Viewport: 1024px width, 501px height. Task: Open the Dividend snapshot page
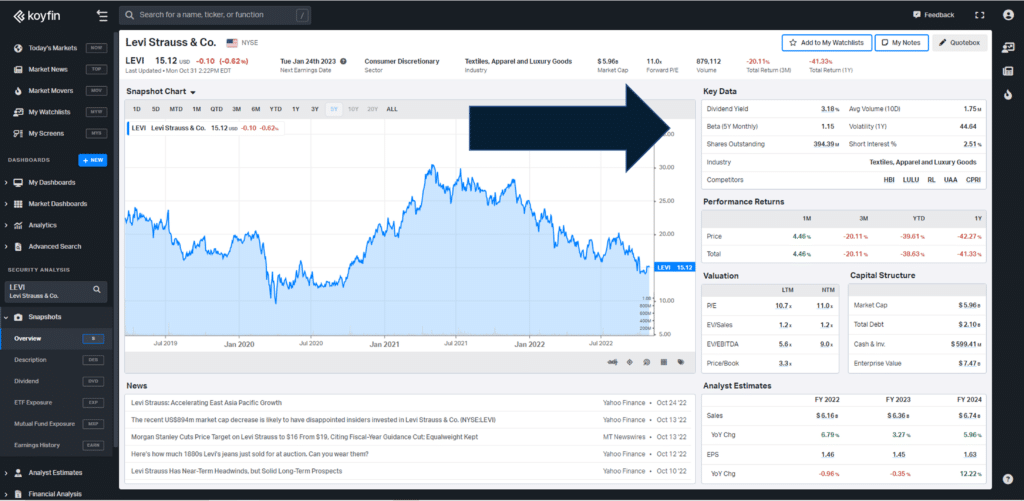click(x=29, y=381)
